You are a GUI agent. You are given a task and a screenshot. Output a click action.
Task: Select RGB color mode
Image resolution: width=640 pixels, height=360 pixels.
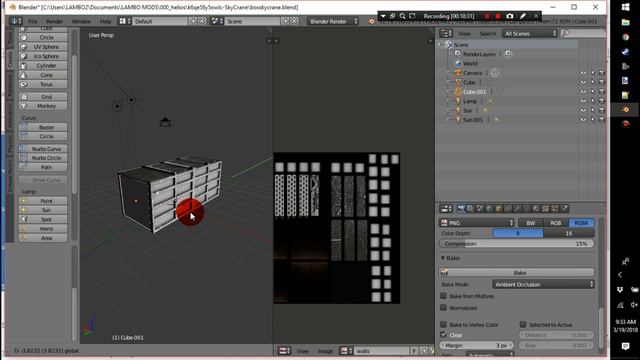(x=556, y=223)
